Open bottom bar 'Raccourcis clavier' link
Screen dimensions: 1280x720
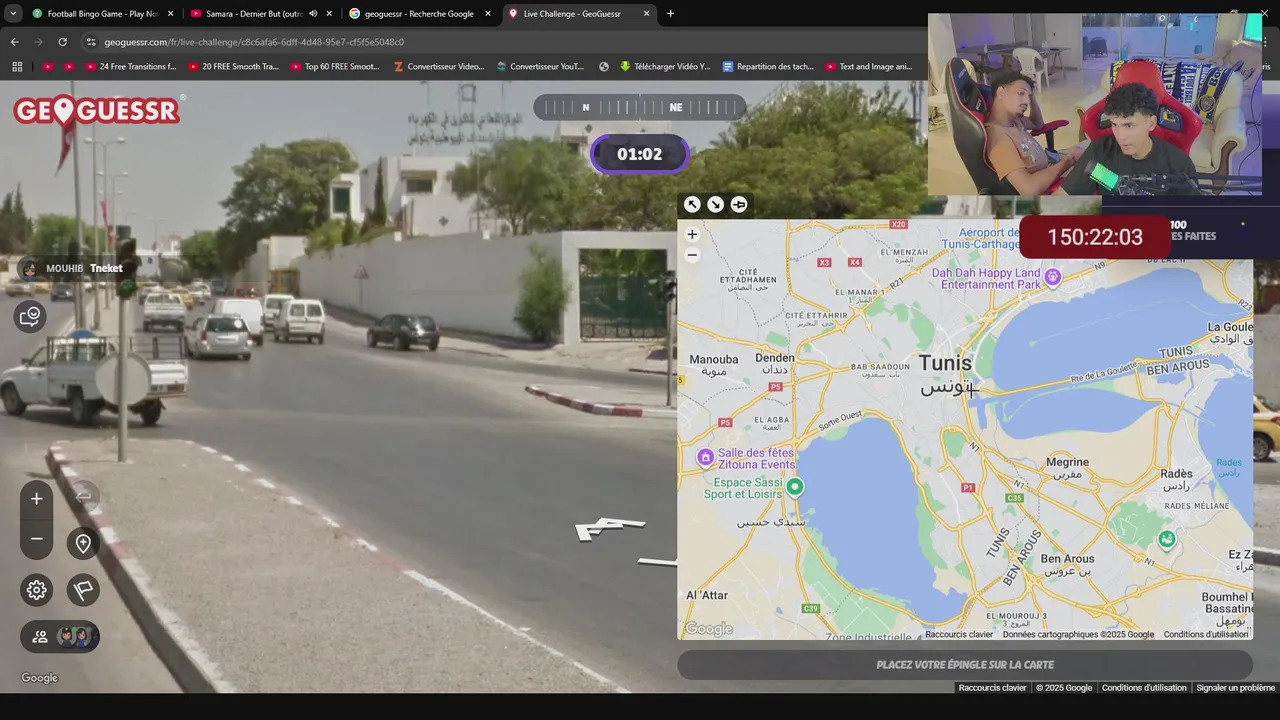[993, 688]
